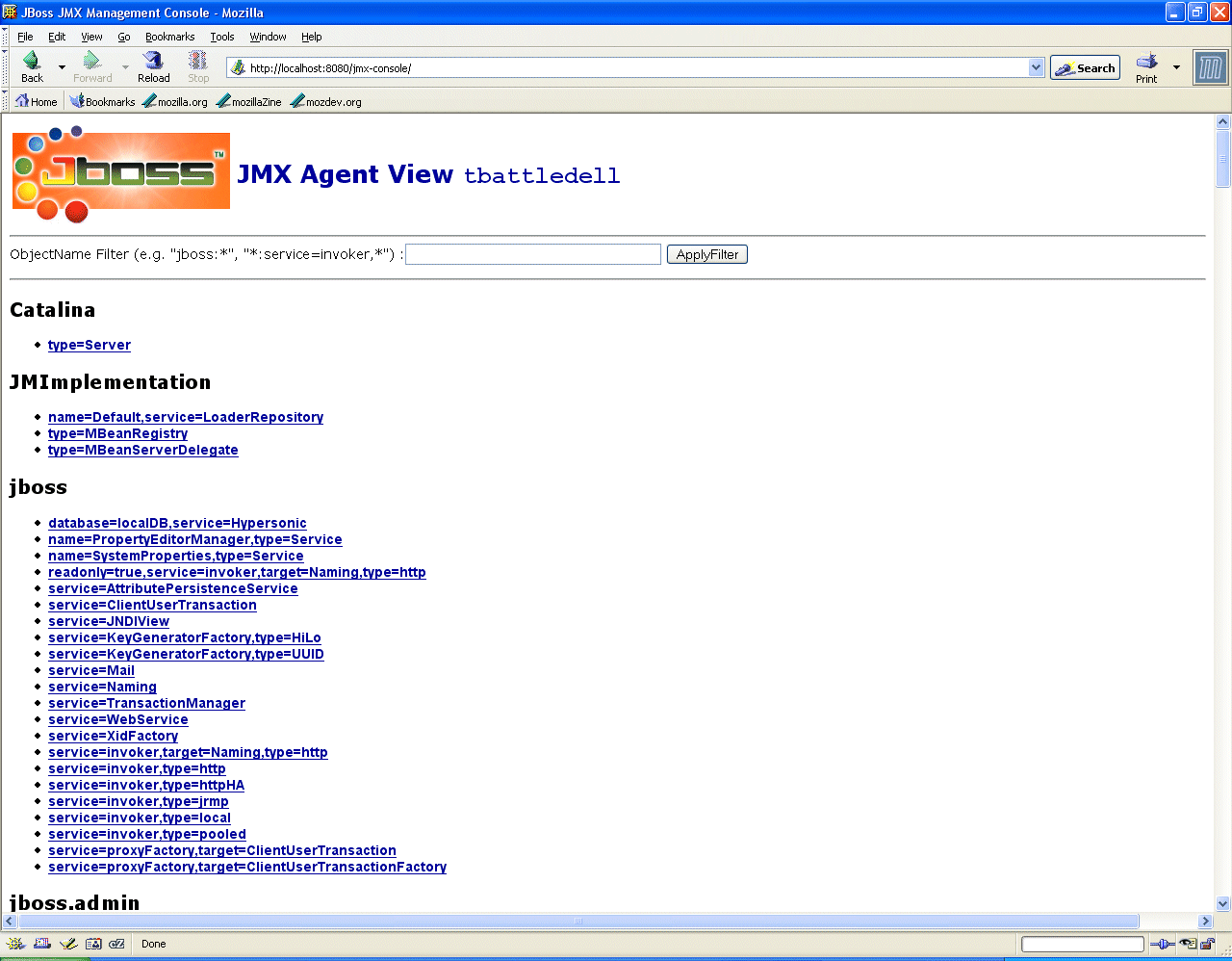Open the Back button history dropdown arrow
The image size is (1232, 961).
(62, 67)
